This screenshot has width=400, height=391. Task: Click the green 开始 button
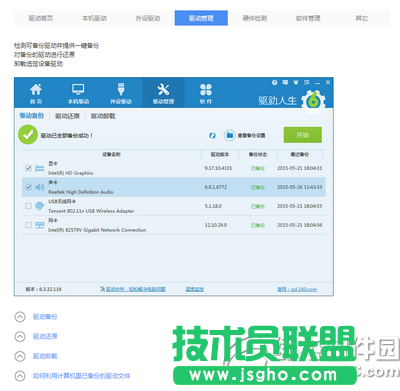[303, 135]
